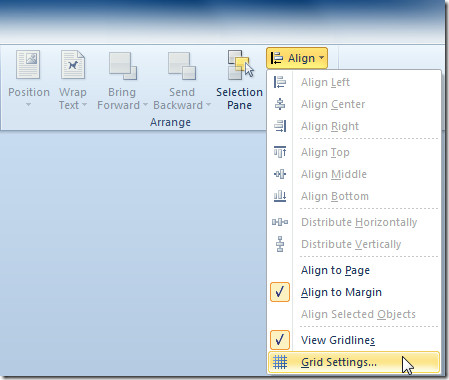This screenshot has height=380, width=449.
Task: Click the Align Center icon
Action: 280,104
